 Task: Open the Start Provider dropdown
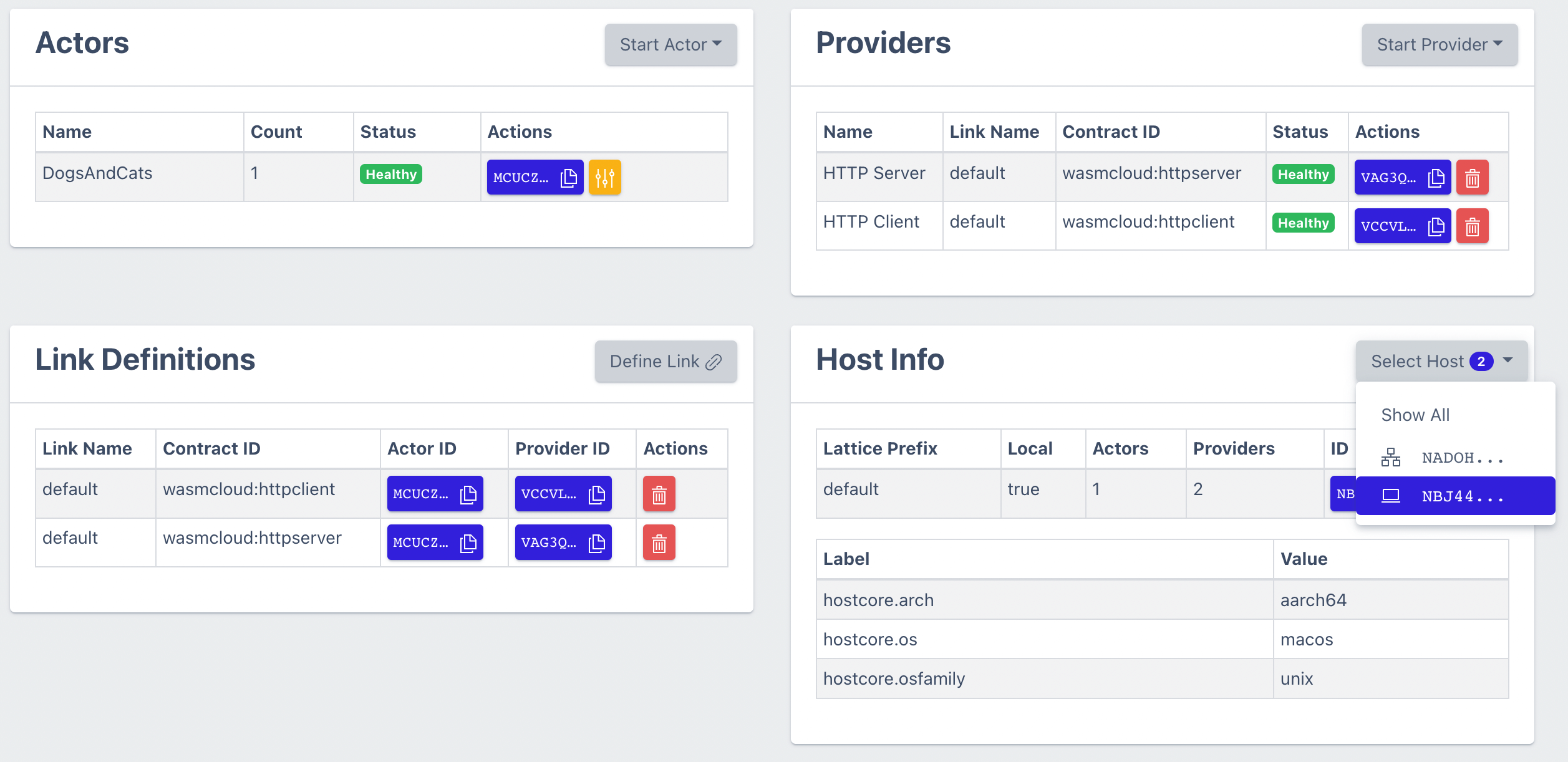(1438, 44)
